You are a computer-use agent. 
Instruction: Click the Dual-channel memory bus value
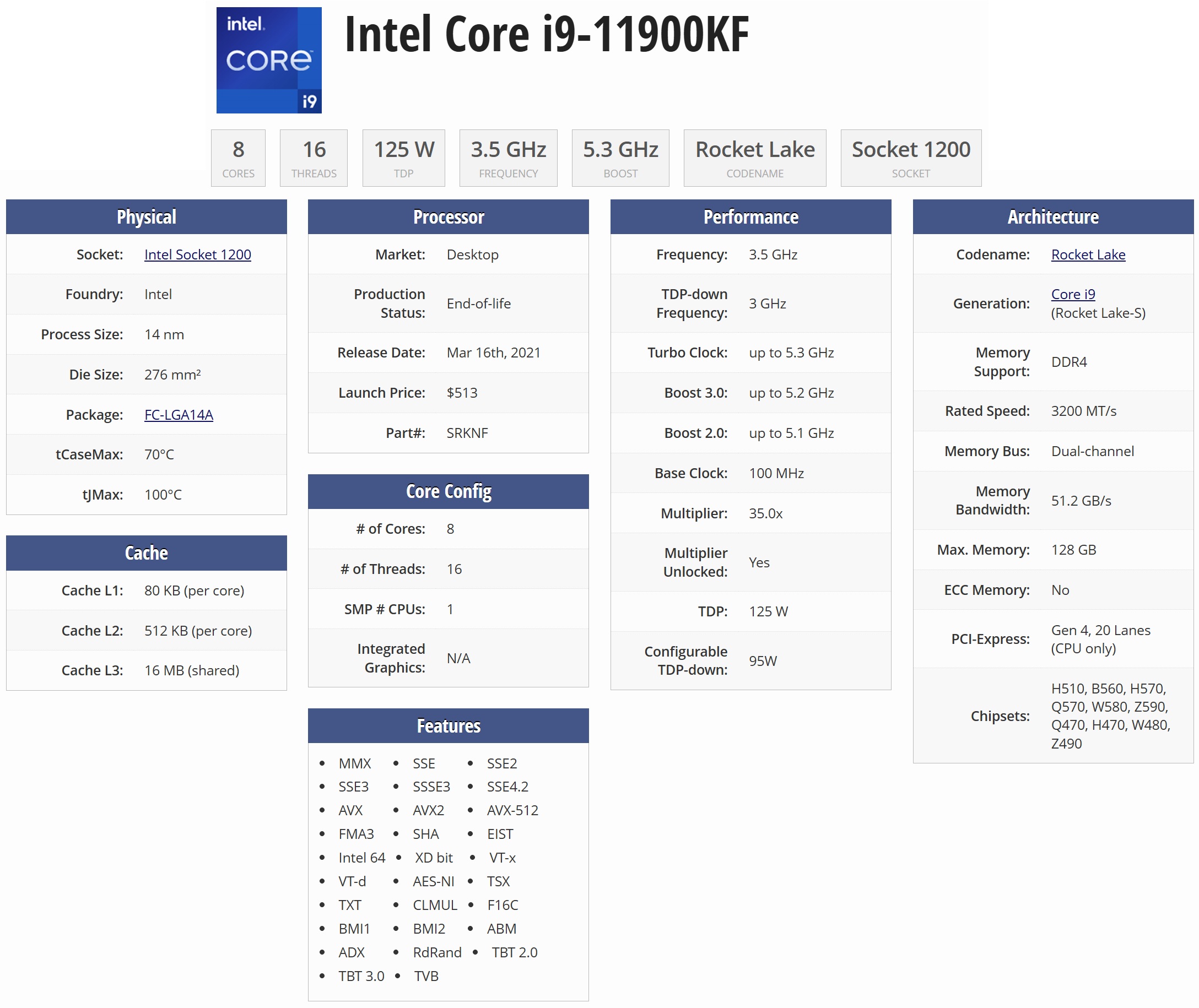click(1092, 451)
